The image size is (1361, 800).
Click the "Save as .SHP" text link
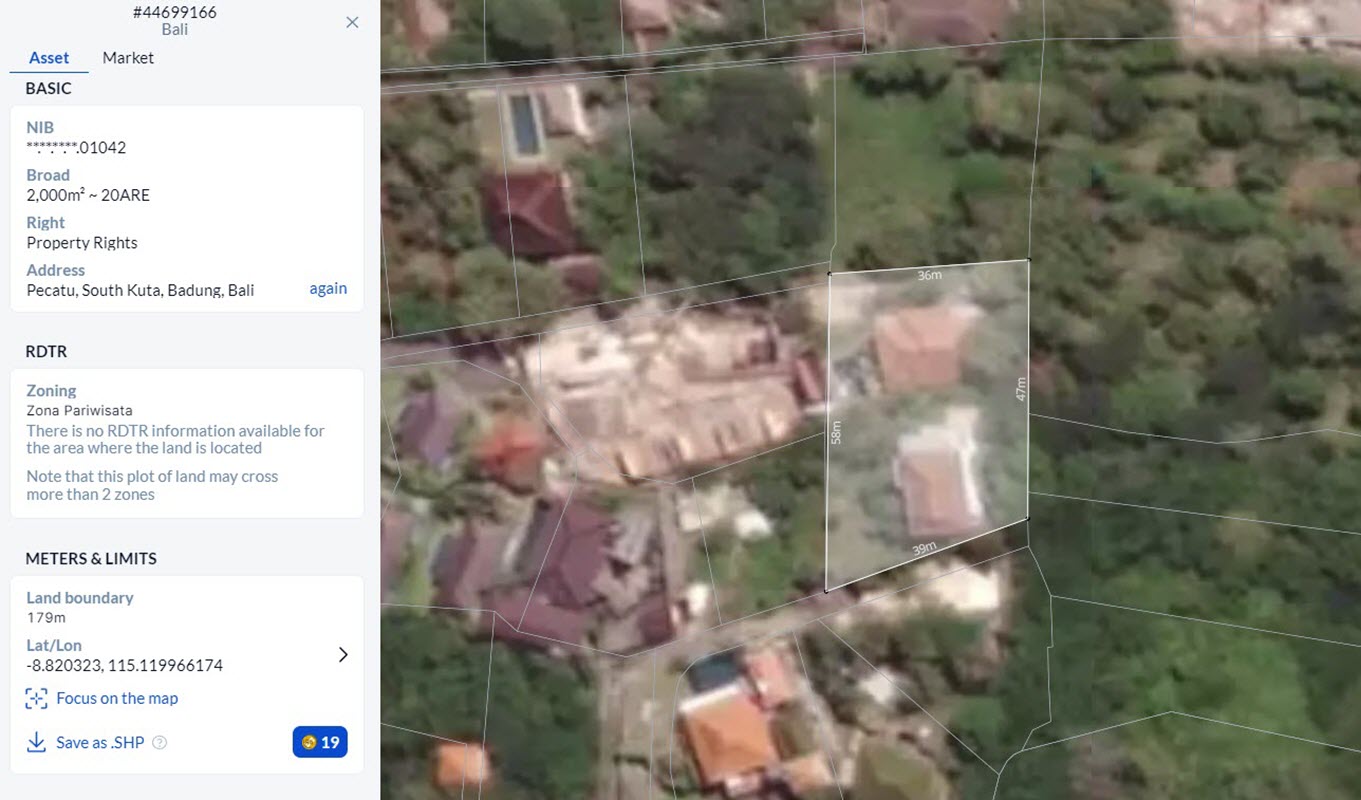100,743
